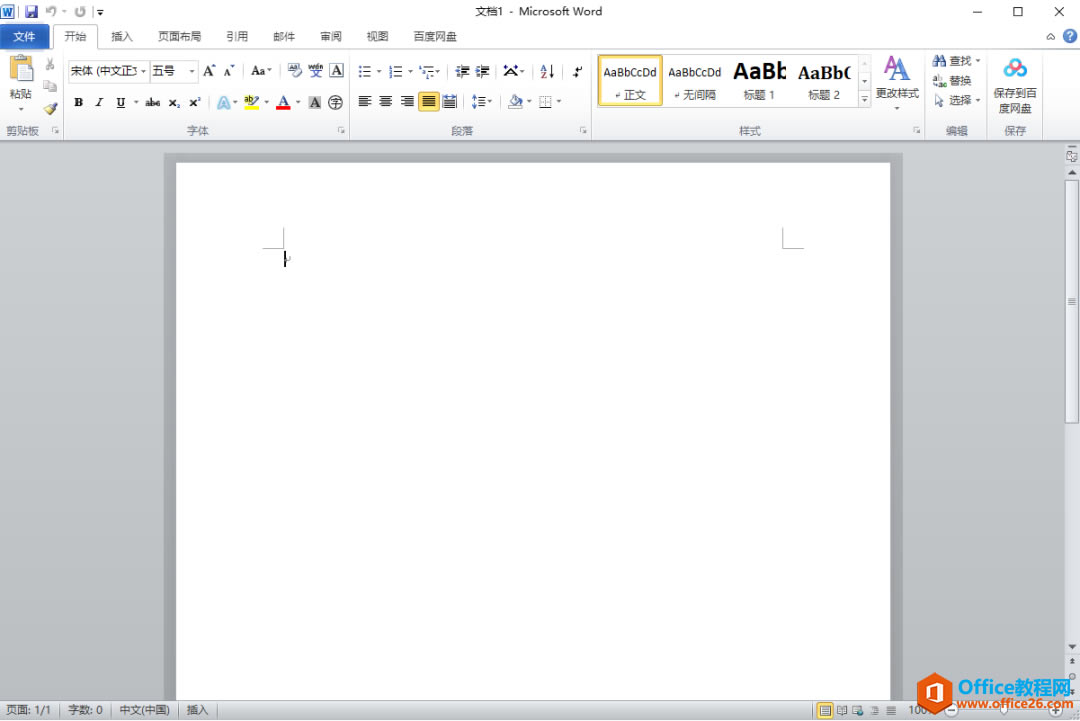Click the Redo icon in quick access toolbar
1080x721 pixels.
80,12
